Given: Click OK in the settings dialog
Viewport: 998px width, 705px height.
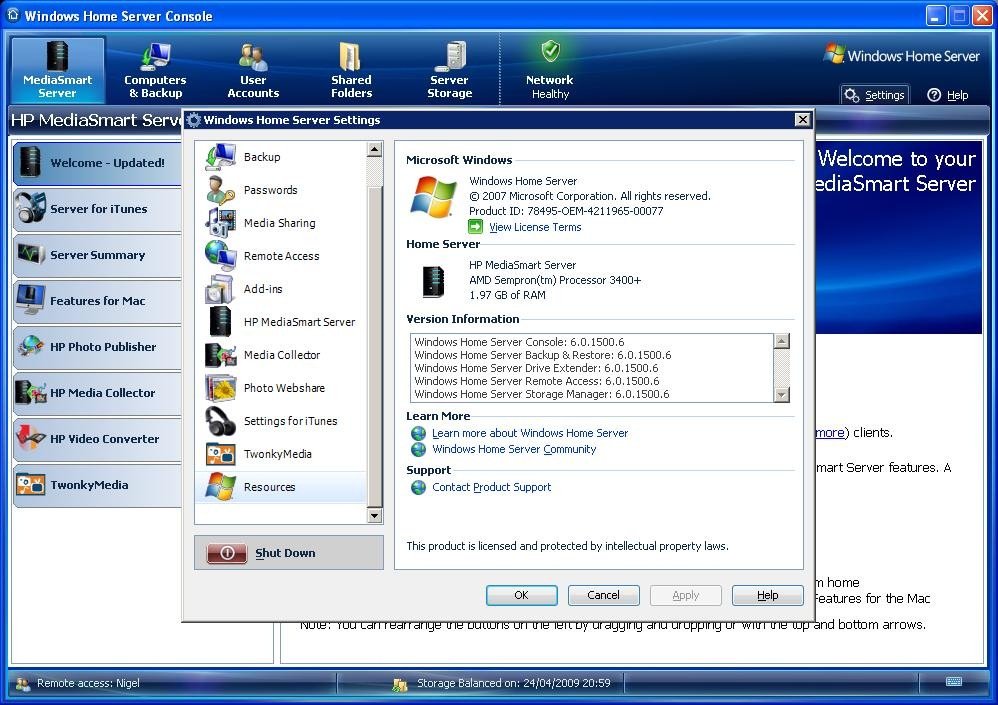Looking at the screenshot, I should coord(521,595).
